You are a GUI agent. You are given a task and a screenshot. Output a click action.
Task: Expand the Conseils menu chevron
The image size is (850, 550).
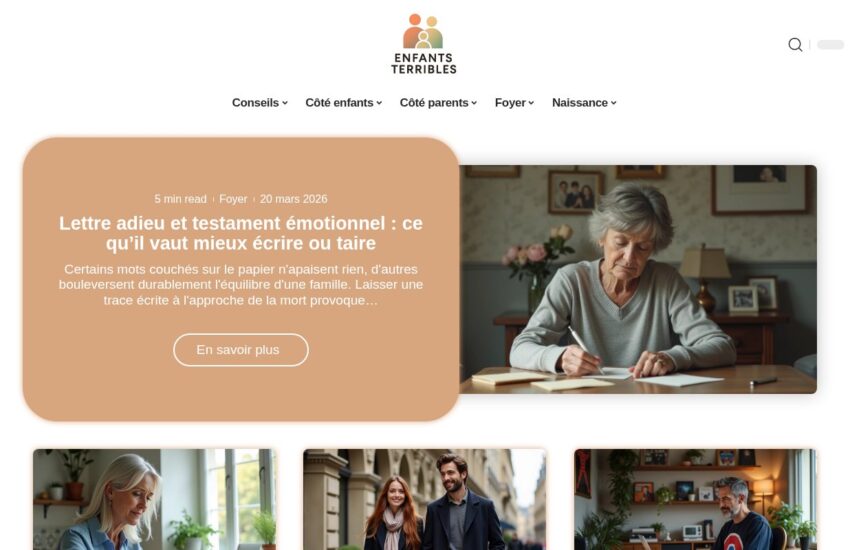pyautogui.click(x=285, y=103)
